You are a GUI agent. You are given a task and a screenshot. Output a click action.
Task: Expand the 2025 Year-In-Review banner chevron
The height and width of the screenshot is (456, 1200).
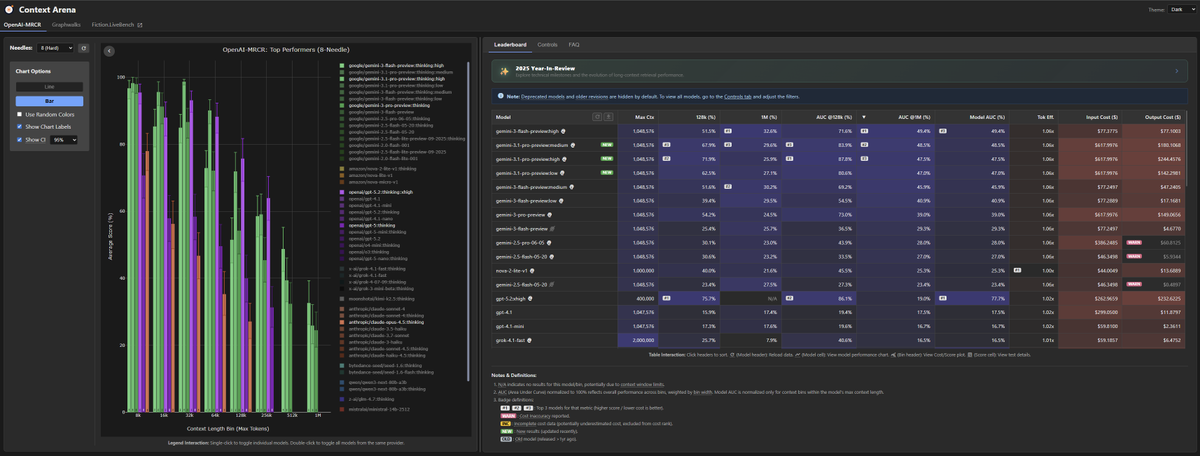[x=1177, y=72]
